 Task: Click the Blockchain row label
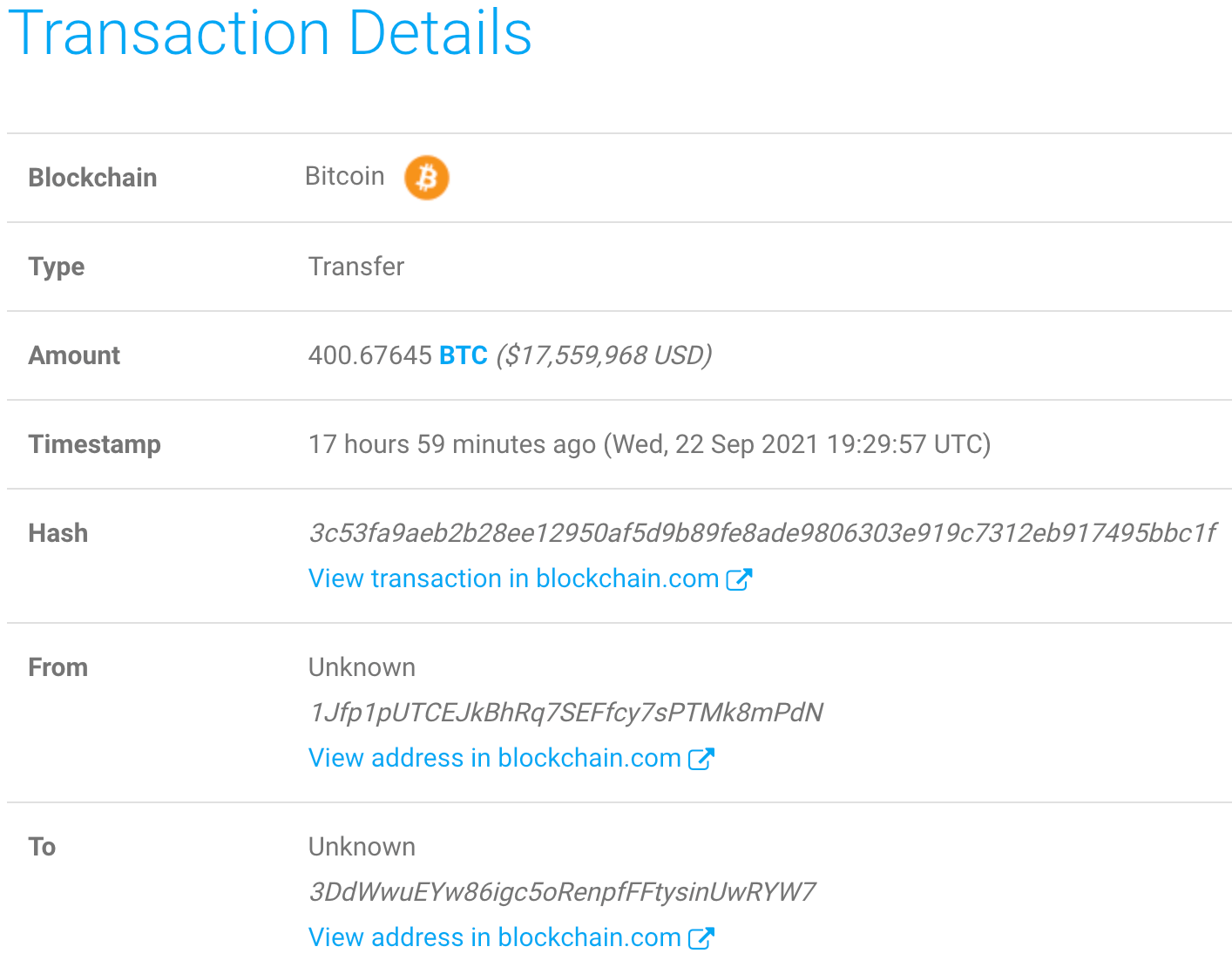click(x=92, y=177)
